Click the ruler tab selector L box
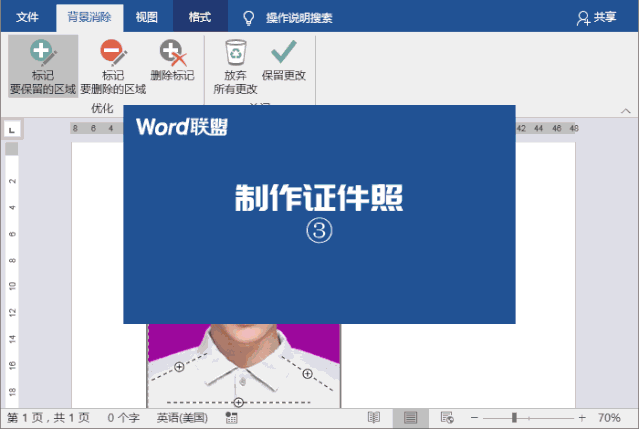The height and width of the screenshot is (429, 639). (12, 130)
